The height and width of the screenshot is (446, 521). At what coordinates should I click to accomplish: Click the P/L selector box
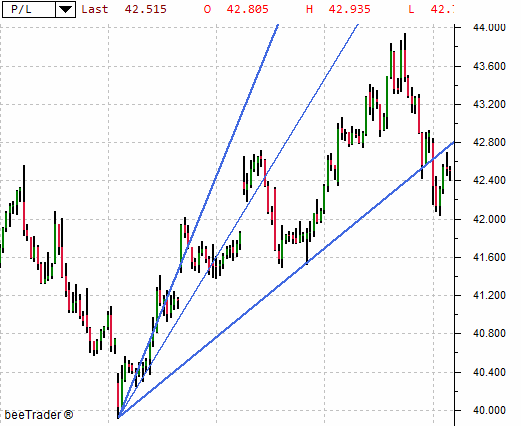39,9
